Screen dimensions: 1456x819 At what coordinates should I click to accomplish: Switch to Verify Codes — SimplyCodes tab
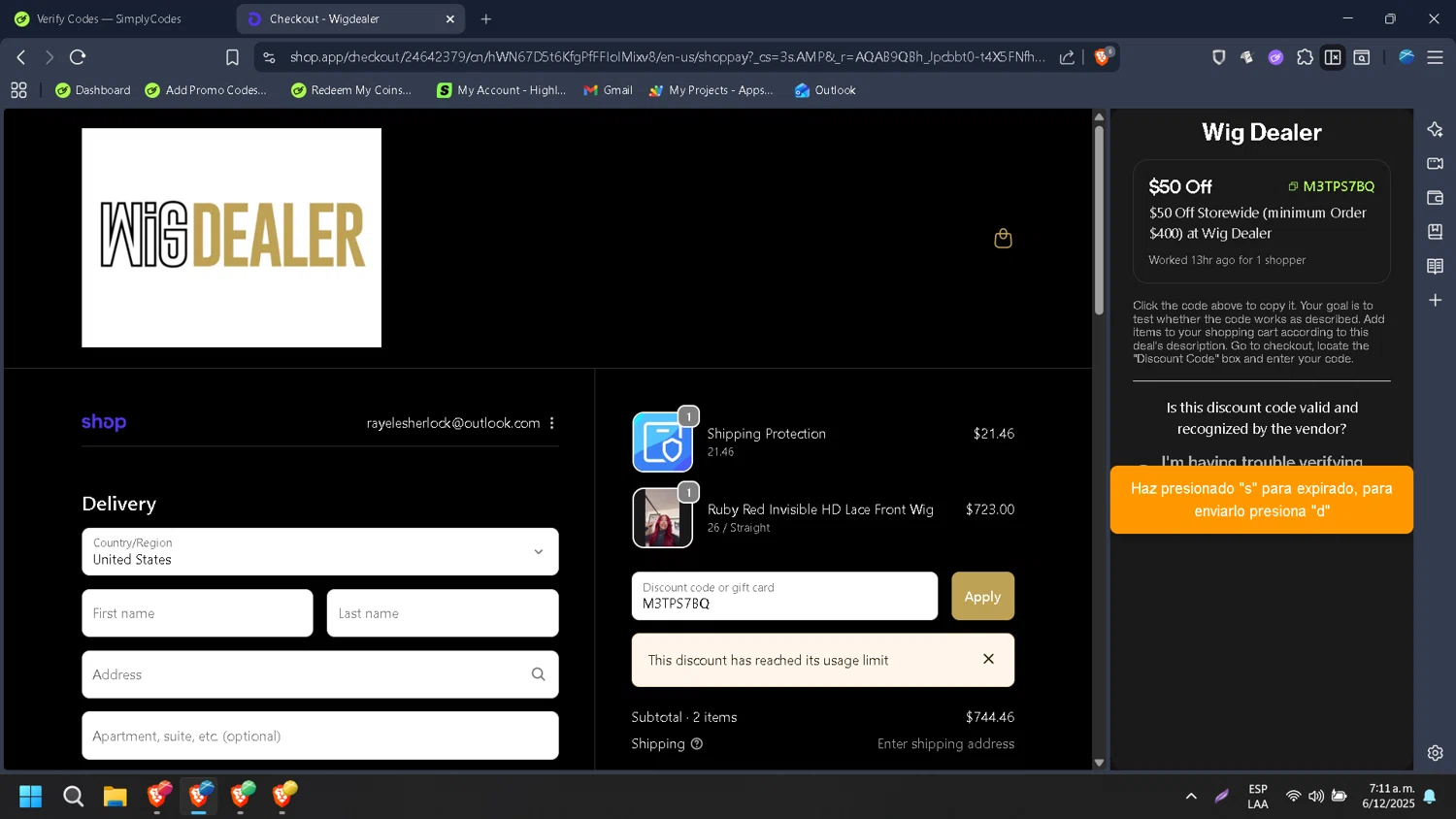point(109,18)
